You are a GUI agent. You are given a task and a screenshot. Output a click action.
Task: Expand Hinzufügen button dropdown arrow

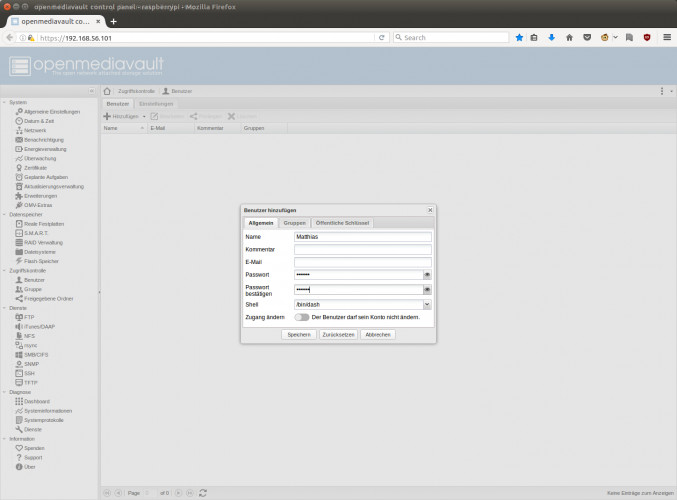pyautogui.click(x=144, y=117)
